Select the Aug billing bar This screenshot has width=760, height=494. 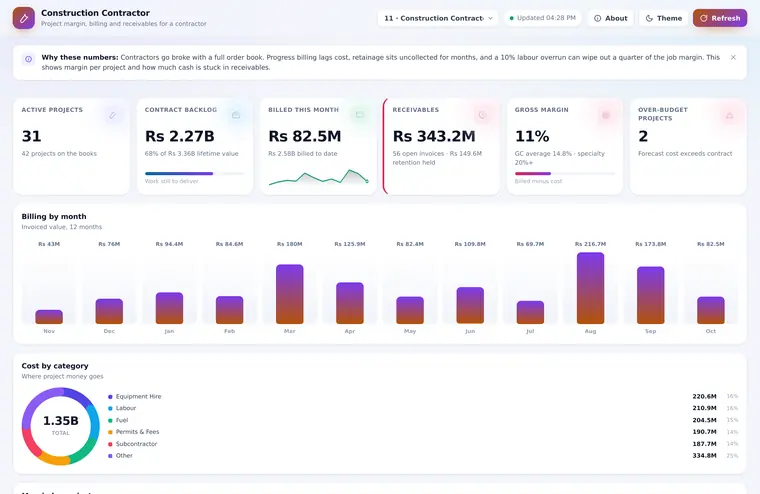590,288
